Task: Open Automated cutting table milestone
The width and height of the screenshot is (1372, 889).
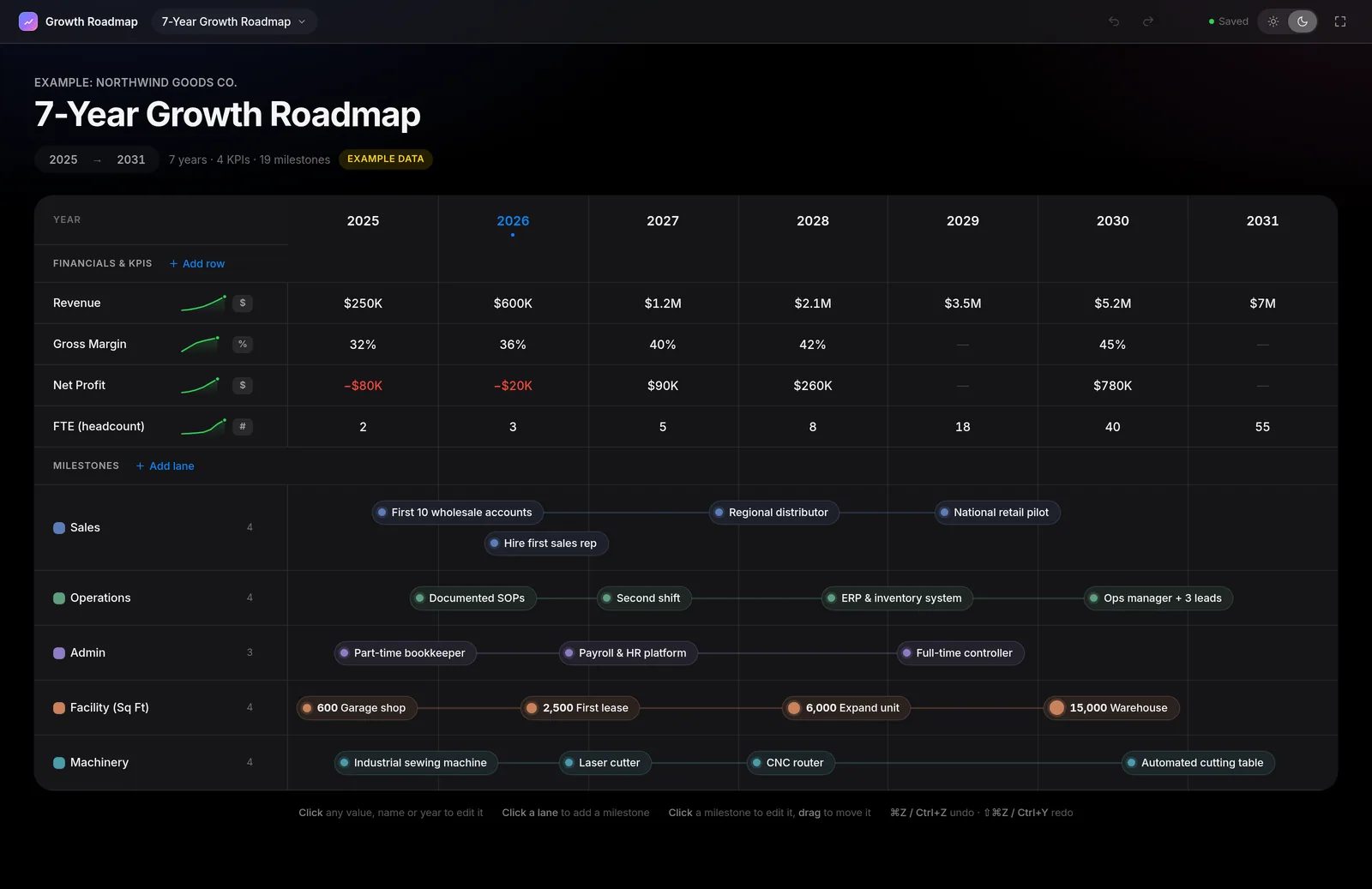Action: 1198,763
